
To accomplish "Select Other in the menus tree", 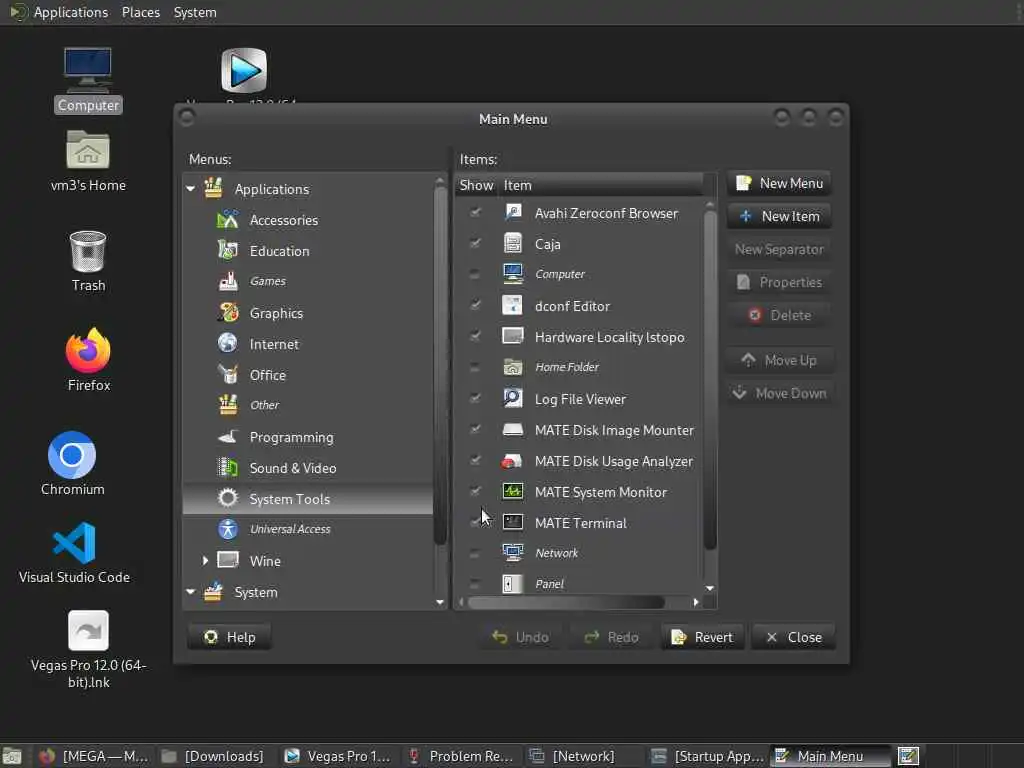I will tap(264, 405).
